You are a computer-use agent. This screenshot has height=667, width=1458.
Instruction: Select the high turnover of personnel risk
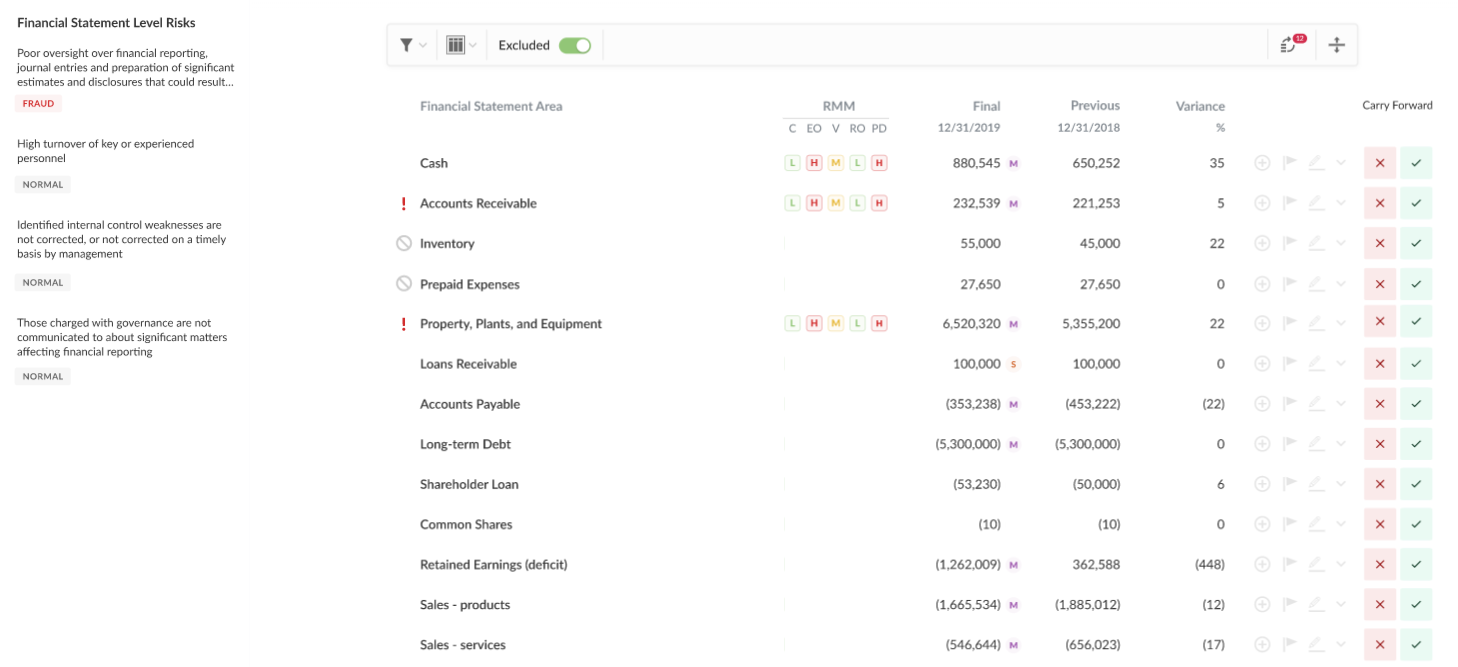(x=106, y=151)
